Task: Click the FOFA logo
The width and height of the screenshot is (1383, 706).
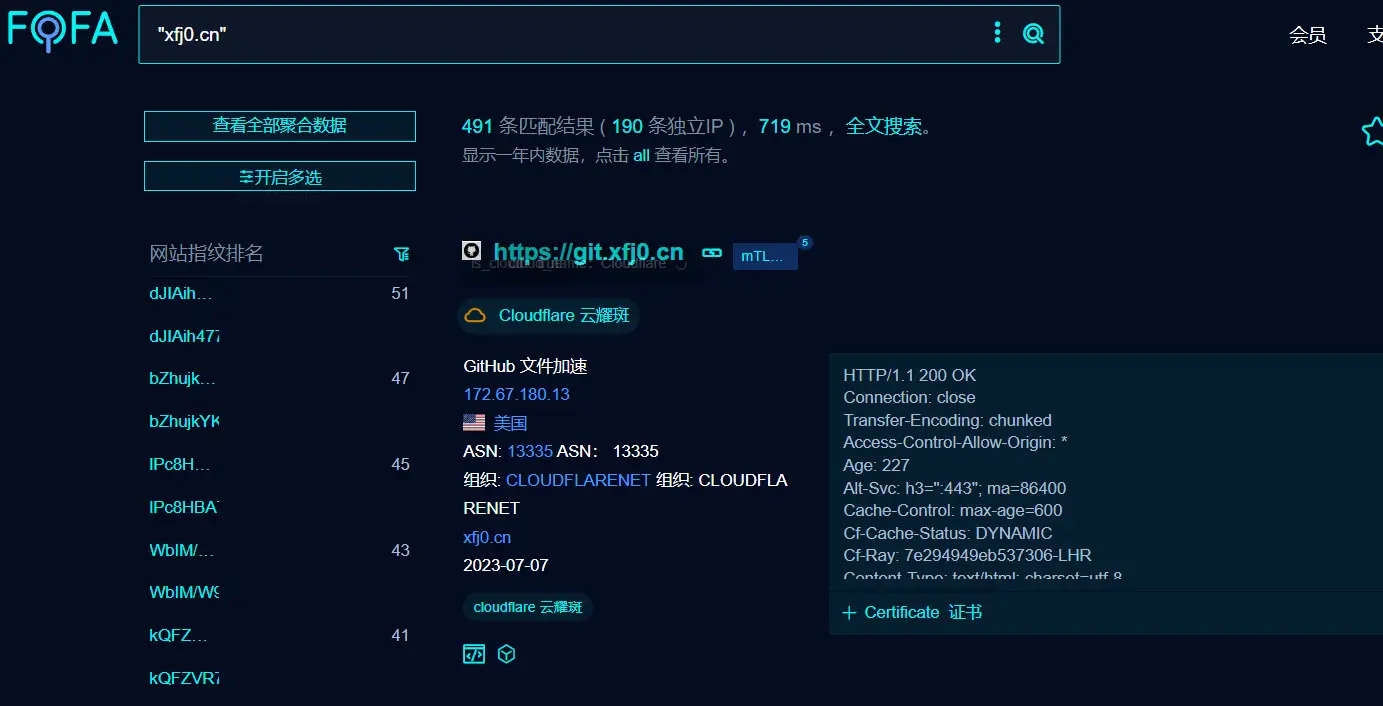Action: tap(62, 30)
